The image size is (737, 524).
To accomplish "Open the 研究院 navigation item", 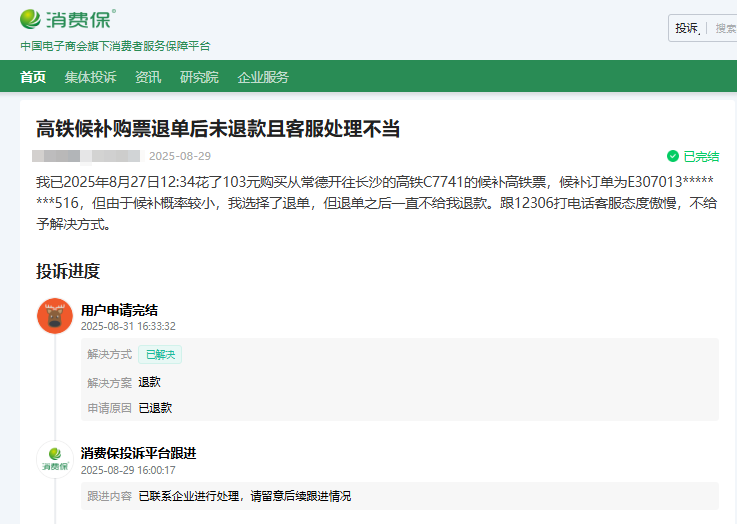I will (x=199, y=77).
